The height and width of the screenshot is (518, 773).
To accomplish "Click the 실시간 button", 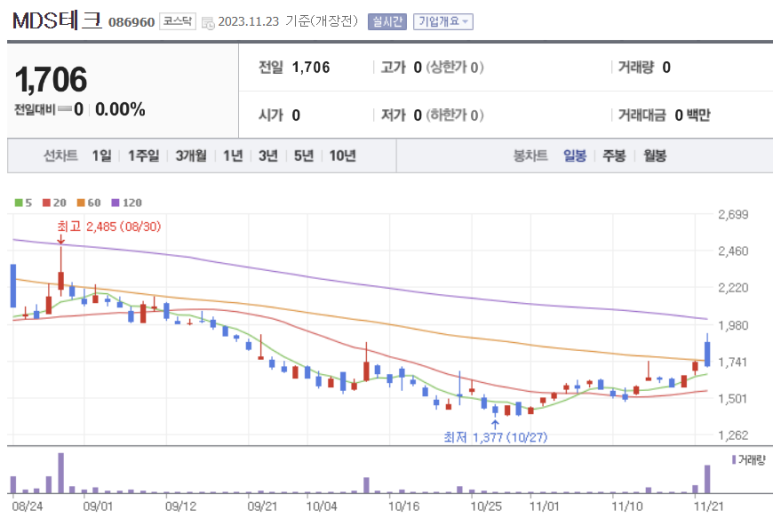I will coord(387,22).
